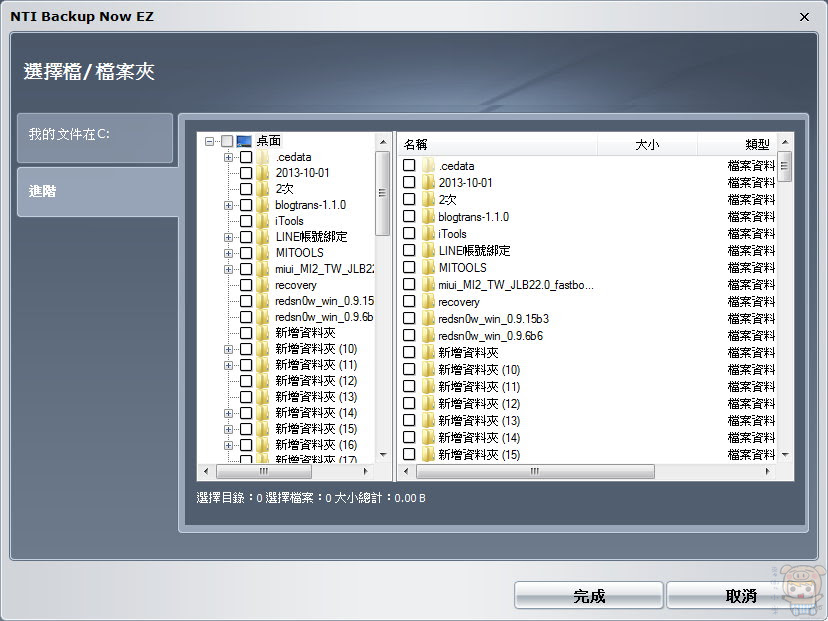Click tree panel scroll down arrow
828x621 pixels.
click(x=383, y=455)
